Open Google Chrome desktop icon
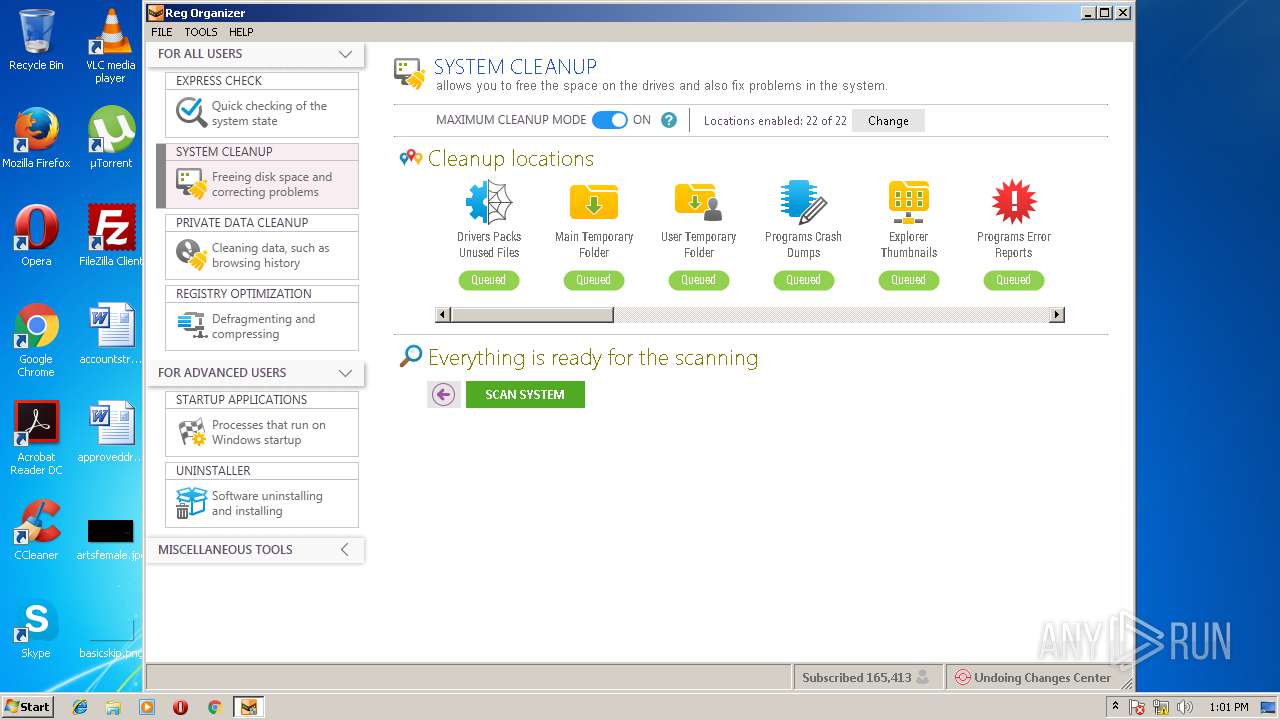1280x720 pixels. (x=36, y=340)
